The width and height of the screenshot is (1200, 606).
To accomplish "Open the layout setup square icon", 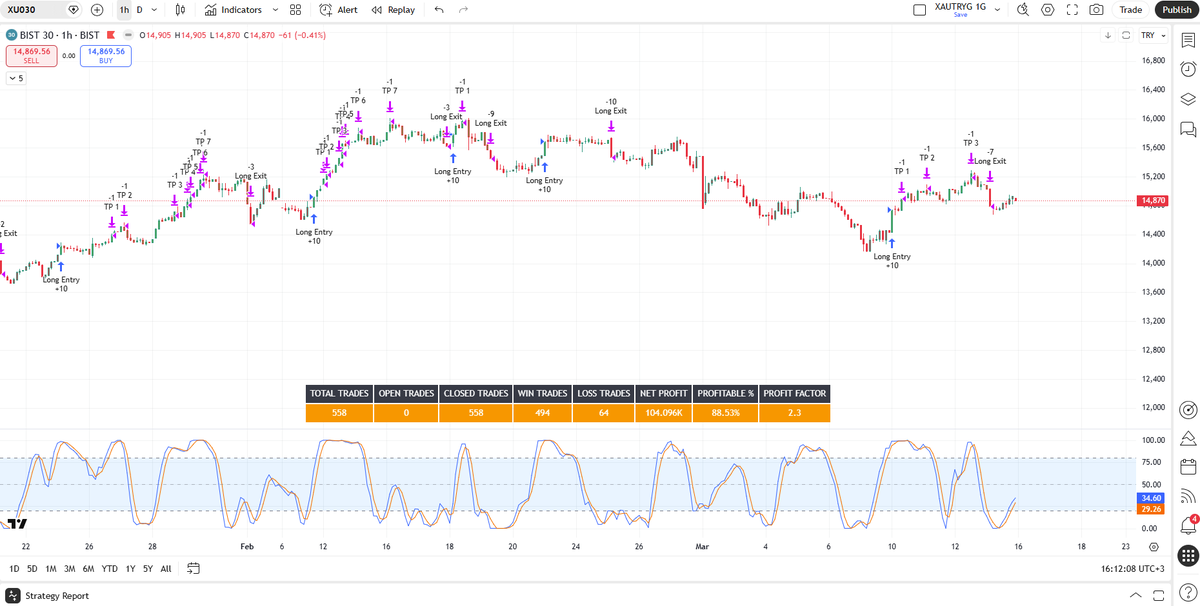I will pos(920,9).
